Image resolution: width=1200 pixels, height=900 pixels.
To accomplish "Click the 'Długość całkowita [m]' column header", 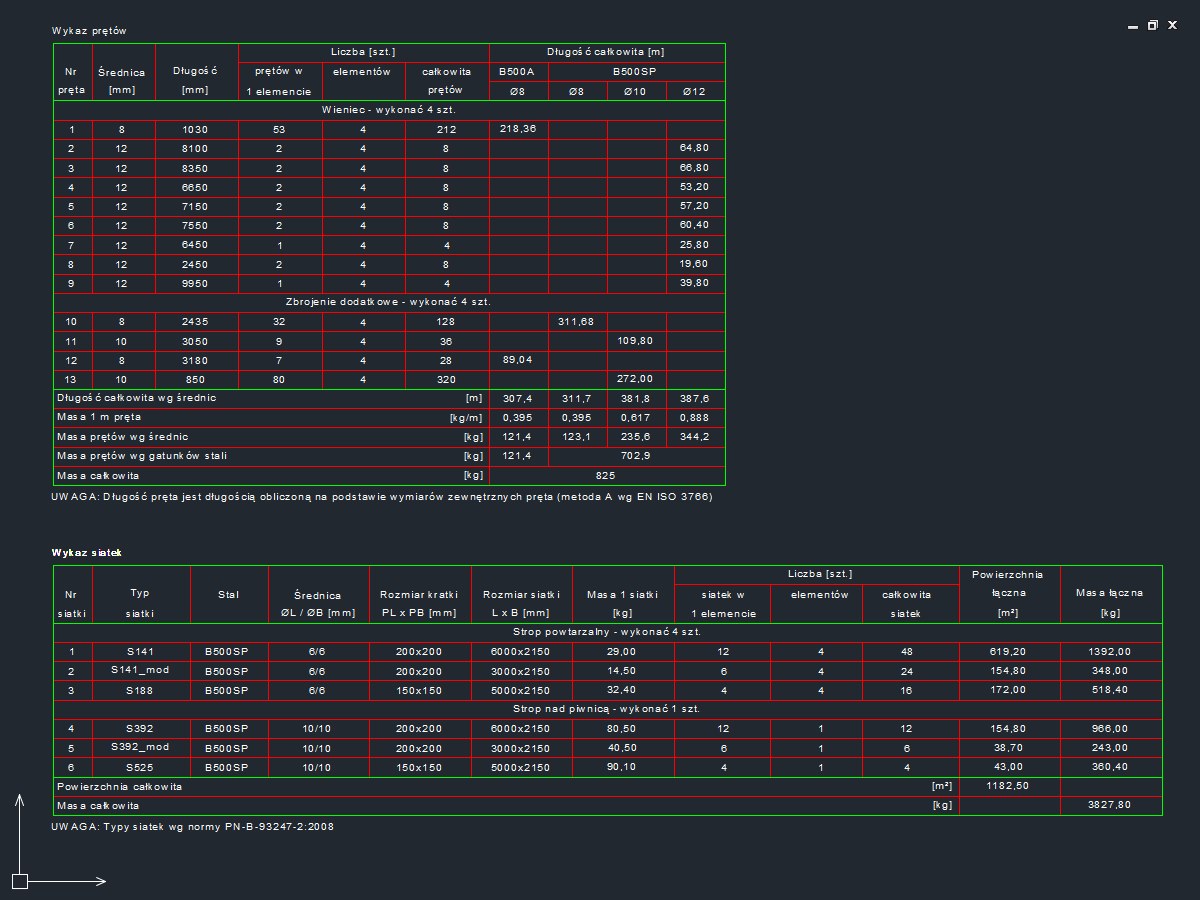I will click(606, 52).
